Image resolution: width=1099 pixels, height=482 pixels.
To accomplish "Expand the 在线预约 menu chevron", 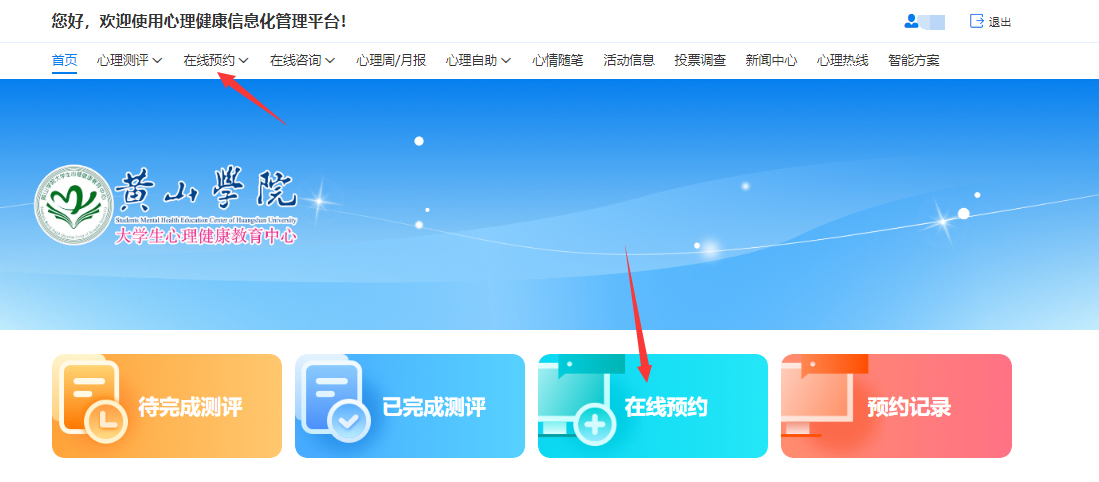I will [x=243, y=61].
